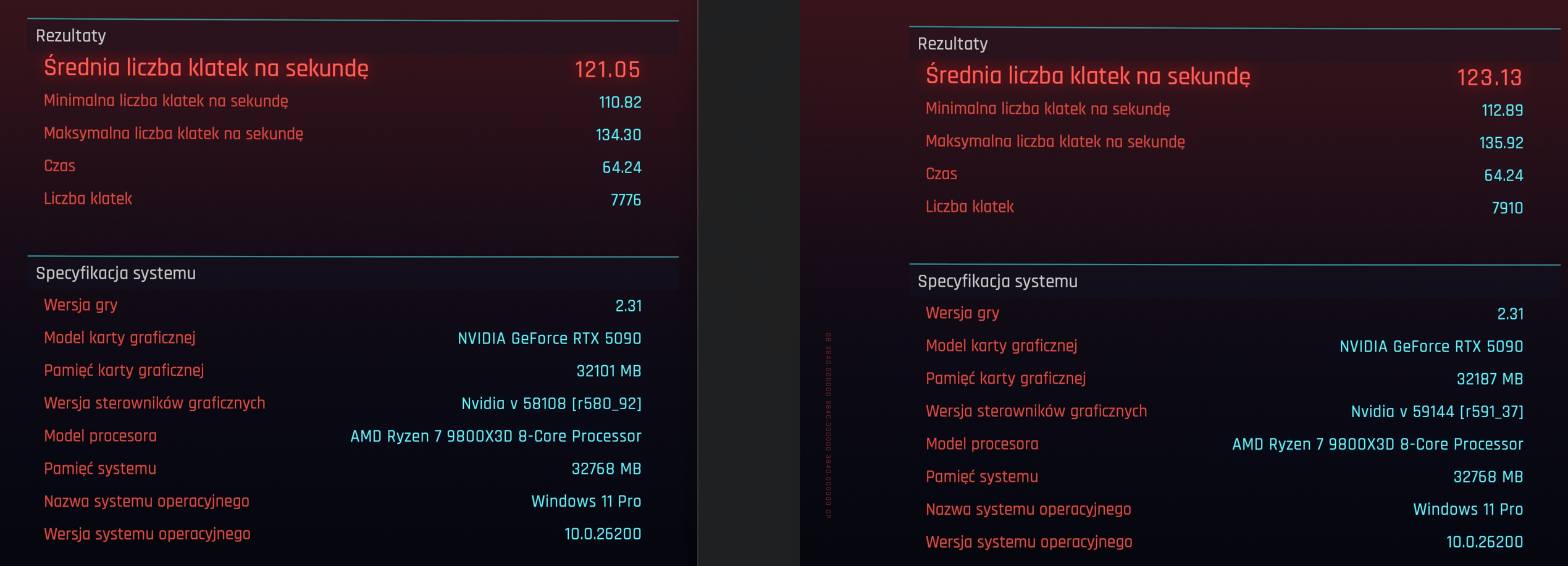Click the right panel's Wersja gry label
The width and height of the screenshot is (1568, 566).
click(962, 313)
